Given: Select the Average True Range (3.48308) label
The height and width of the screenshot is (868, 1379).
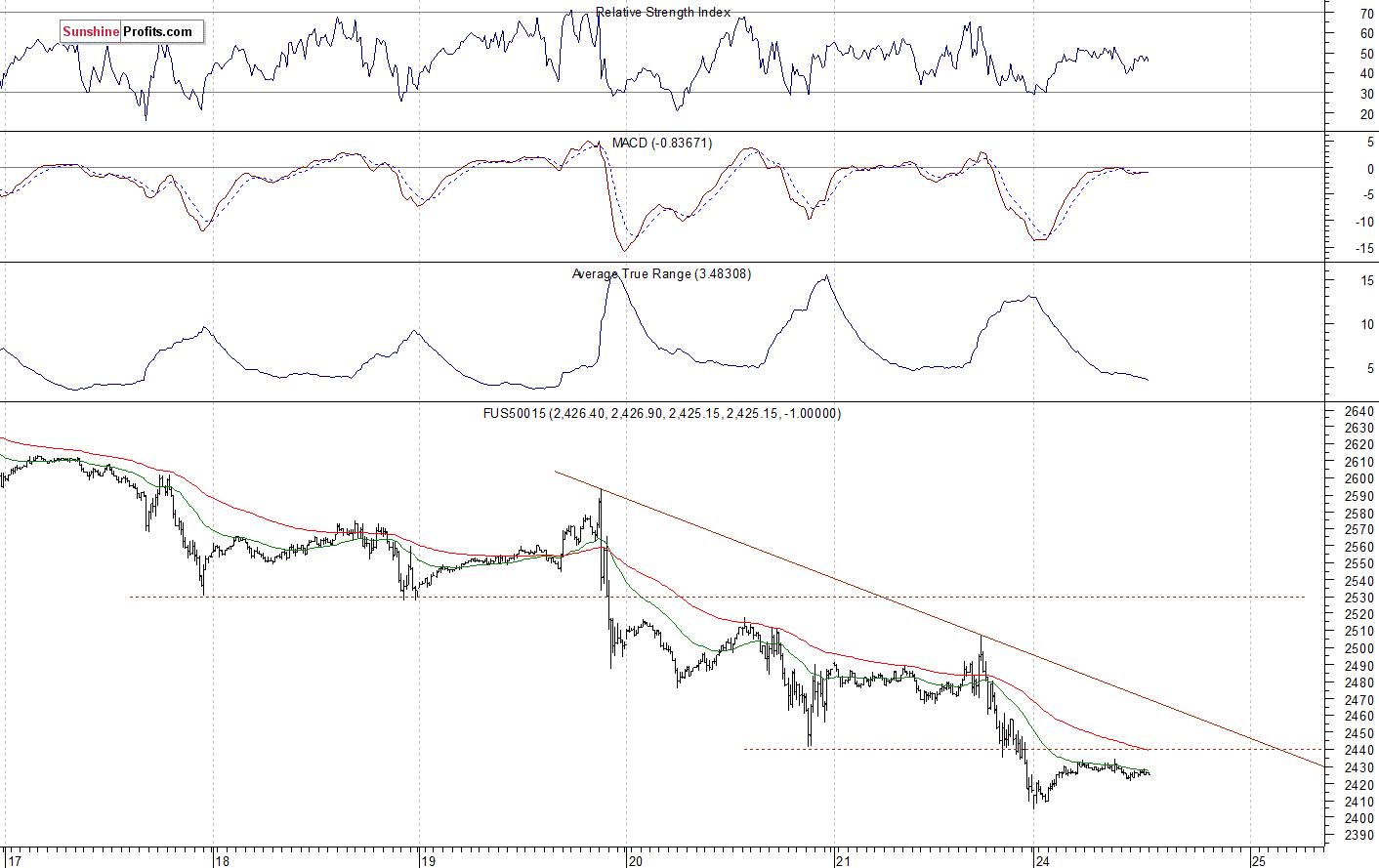Looking at the screenshot, I should click(x=661, y=274).
